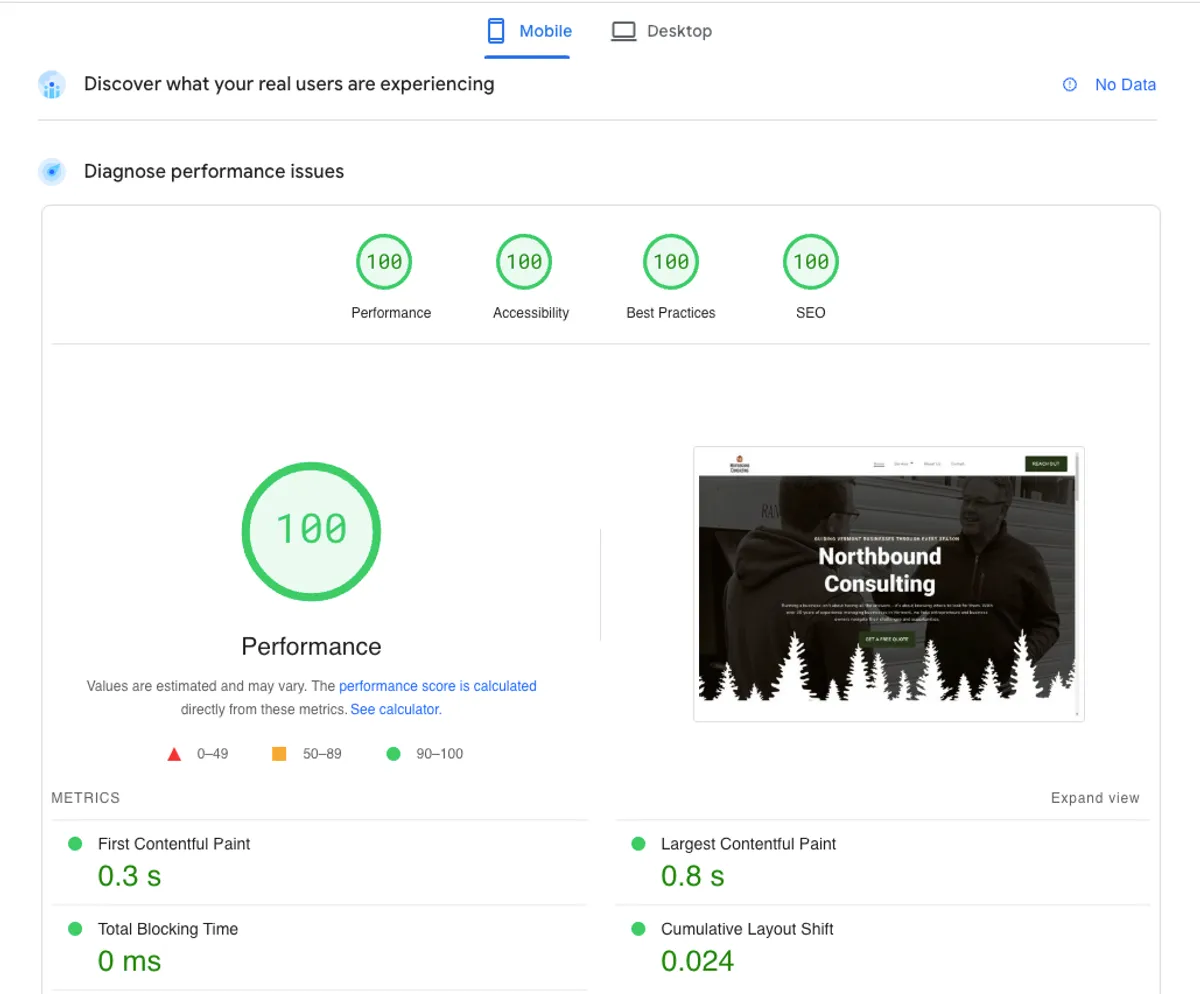Click Expand view in Metrics
1200x994 pixels.
click(x=1095, y=798)
